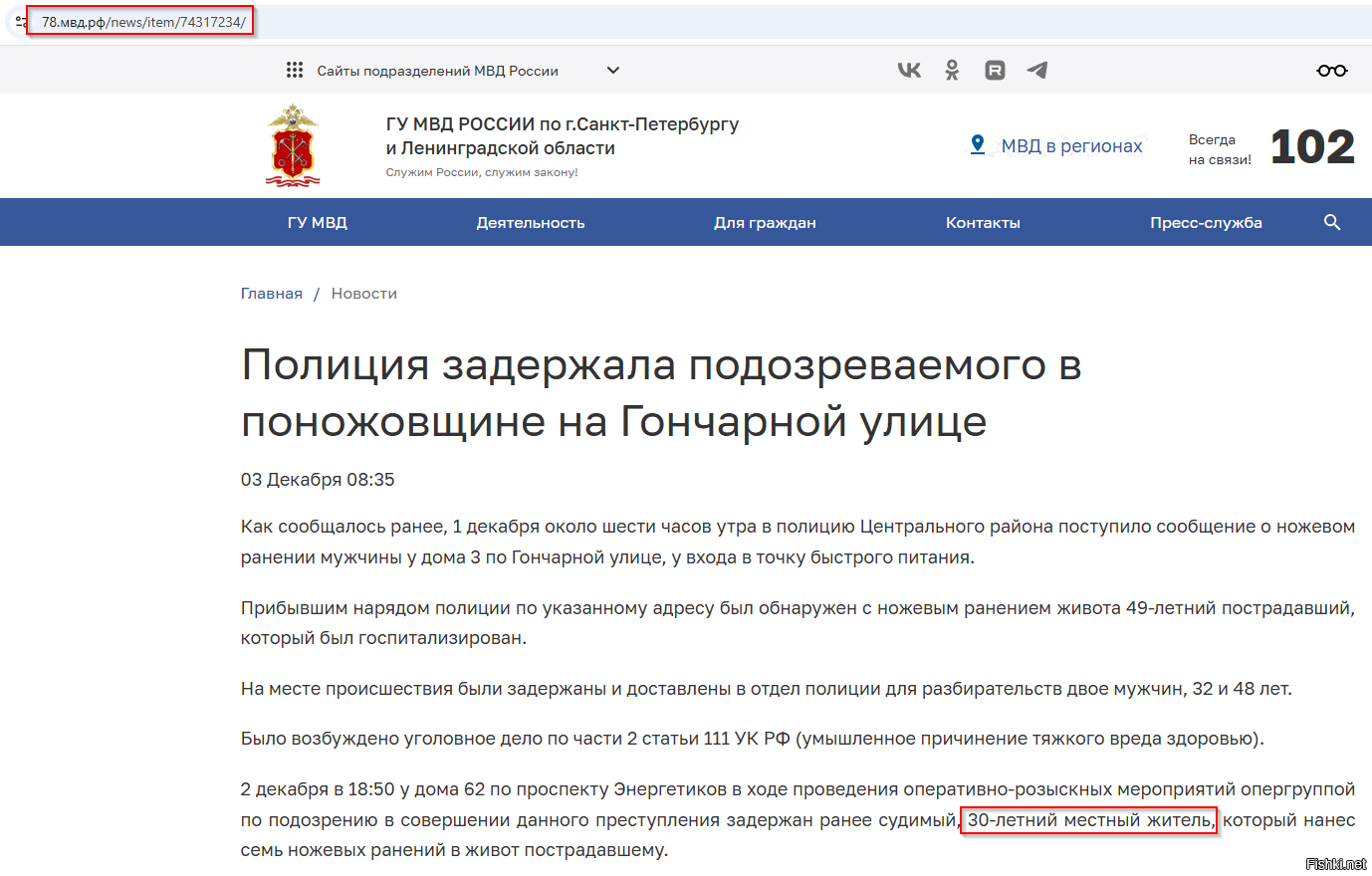Open the Odnoklassniki social icon
1372x876 pixels.
click(952, 70)
